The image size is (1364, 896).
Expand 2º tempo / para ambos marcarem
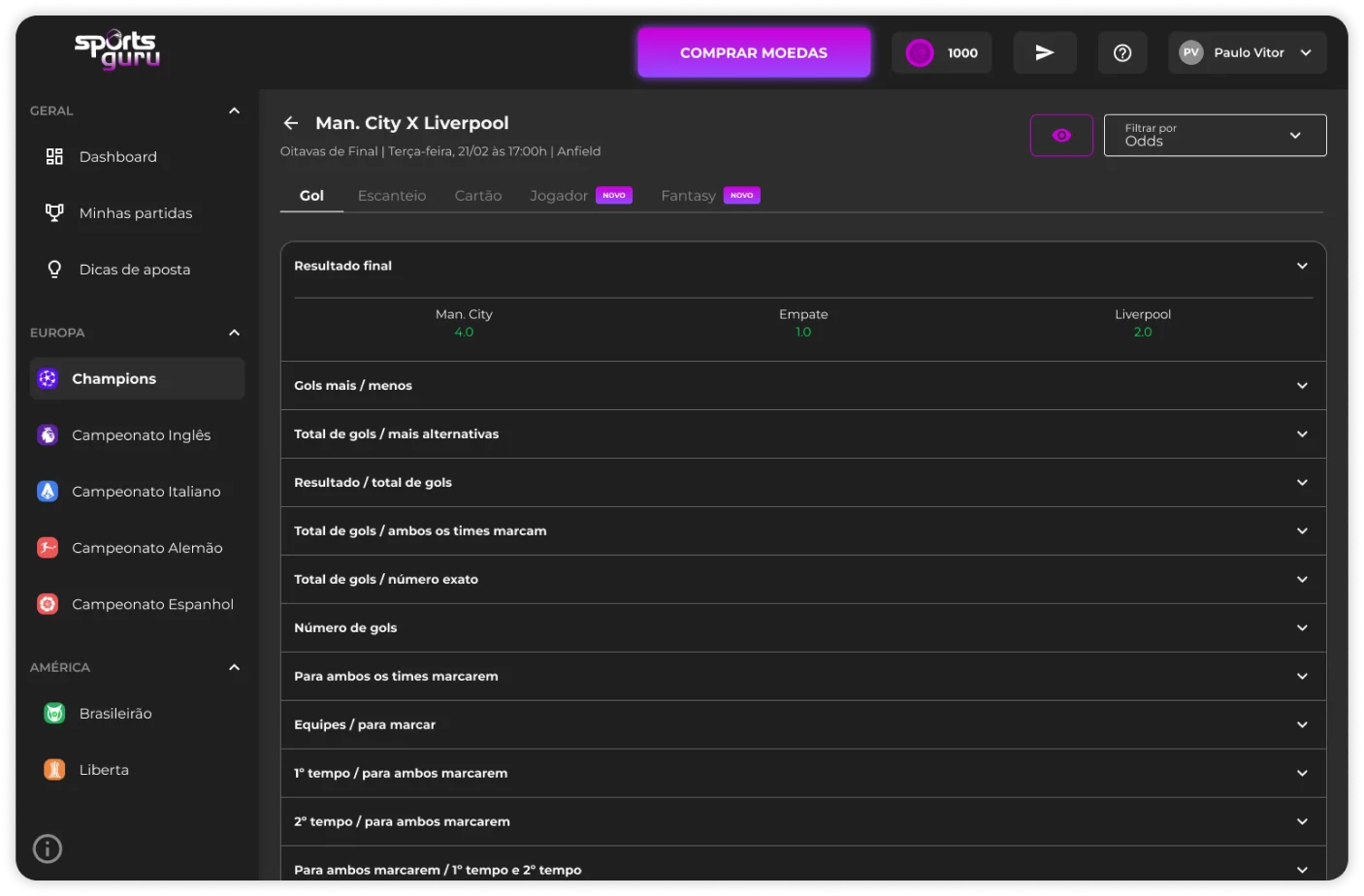tap(802, 822)
